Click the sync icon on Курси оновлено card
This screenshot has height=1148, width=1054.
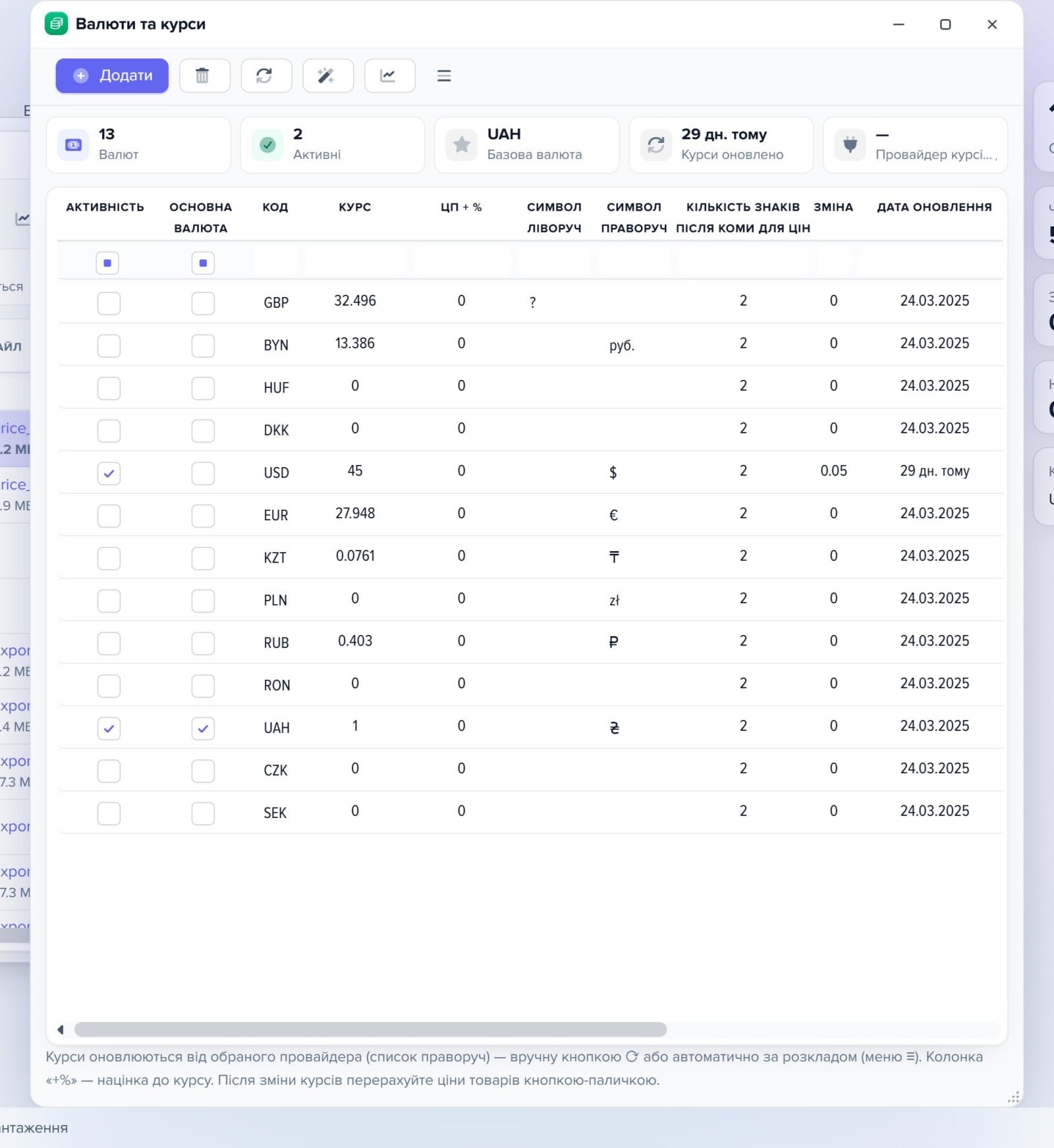656,145
